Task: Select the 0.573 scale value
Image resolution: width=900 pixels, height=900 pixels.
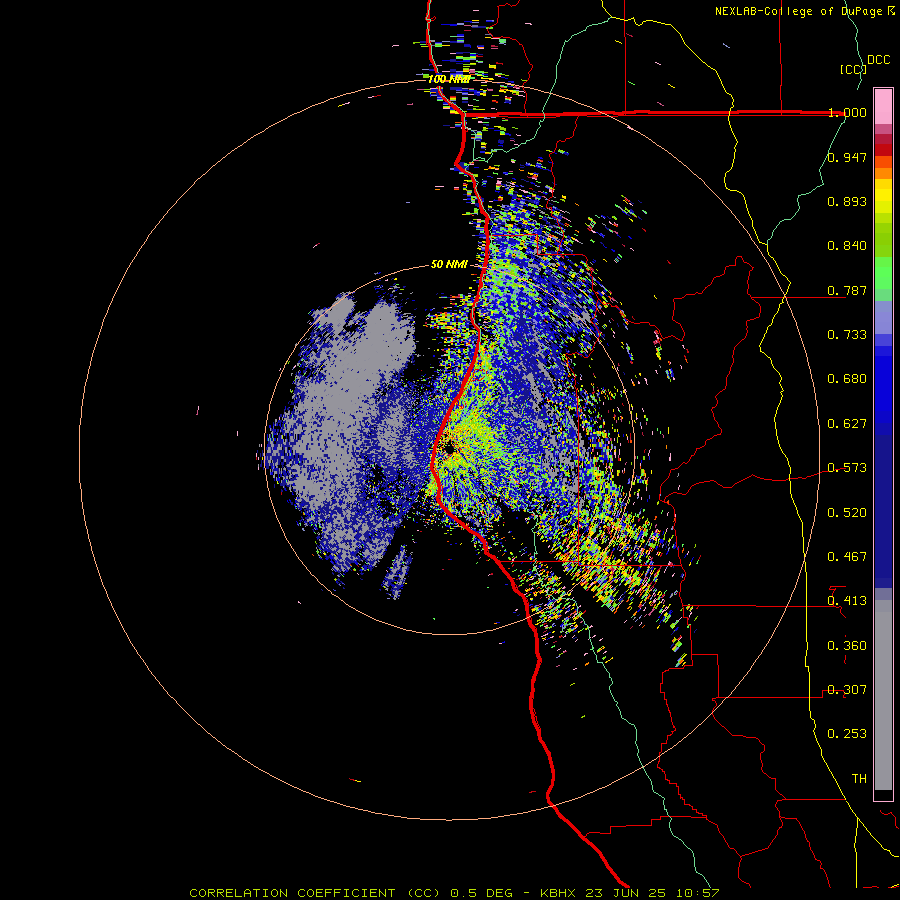Action: pyautogui.click(x=847, y=468)
